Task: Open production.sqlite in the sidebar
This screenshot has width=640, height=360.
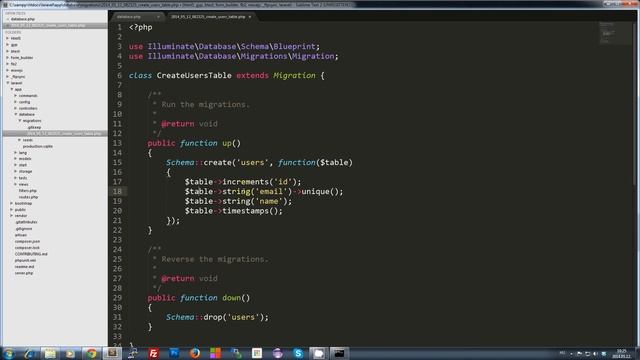Action: pyautogui.click(x=38, y=146)
